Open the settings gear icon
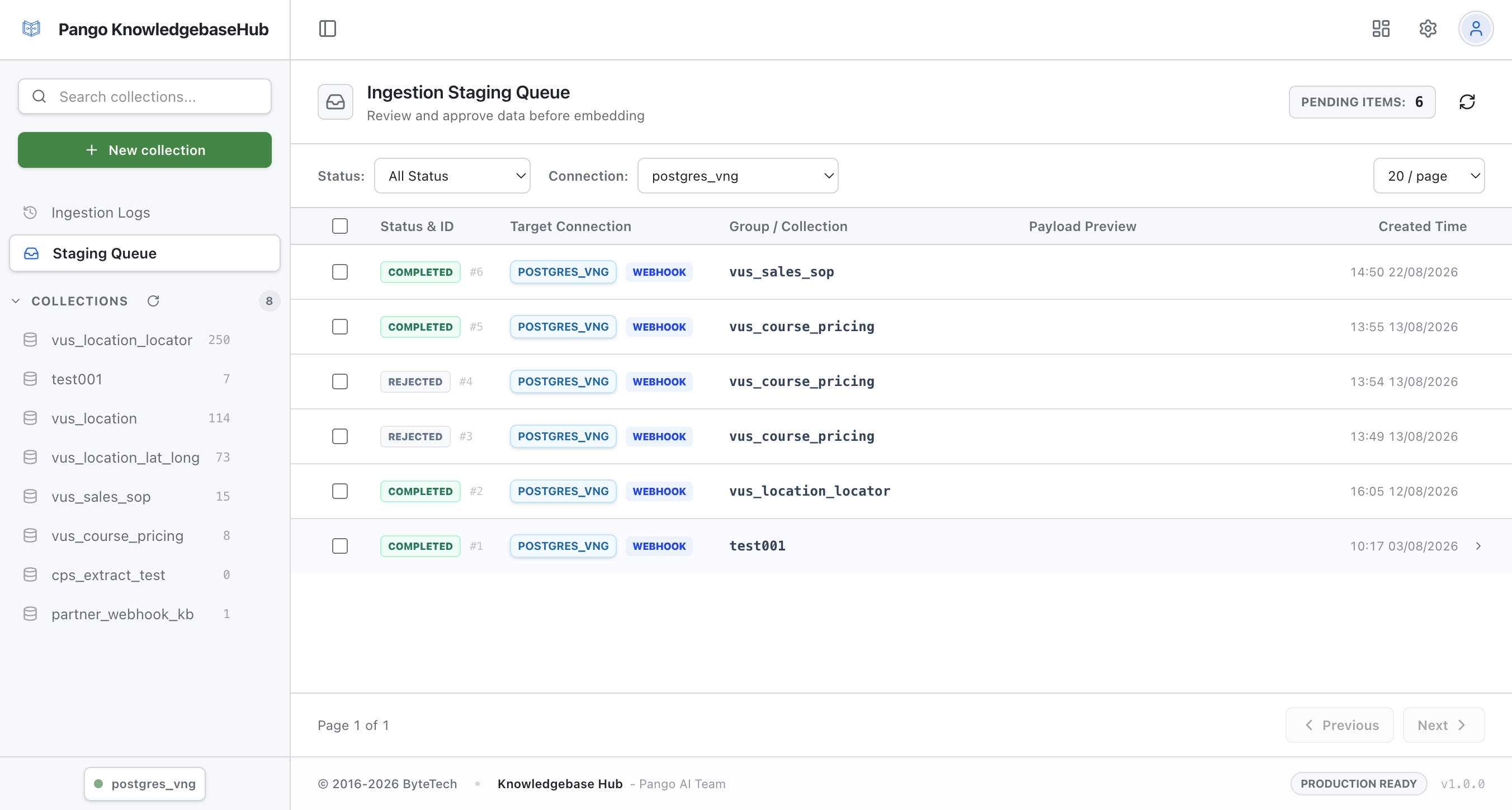This screenshot has width=1512, height=810. tap(1428, 28)
